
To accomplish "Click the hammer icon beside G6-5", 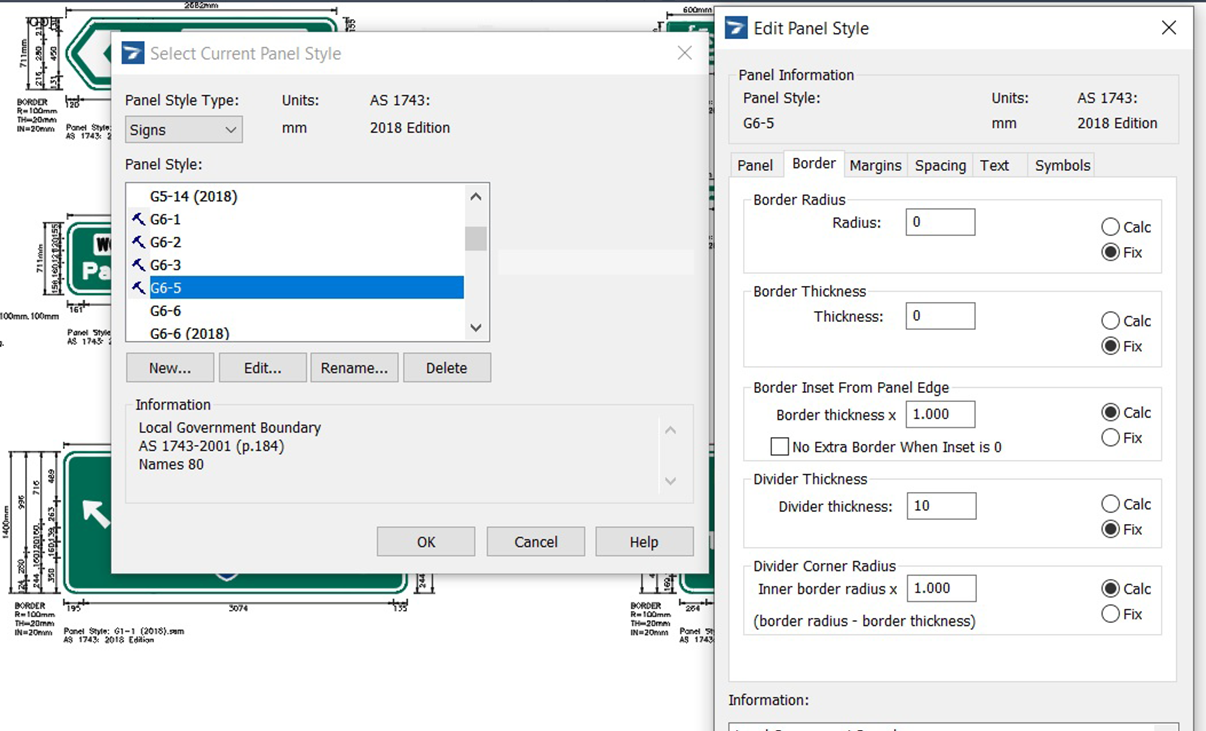I will pos(138,288).
